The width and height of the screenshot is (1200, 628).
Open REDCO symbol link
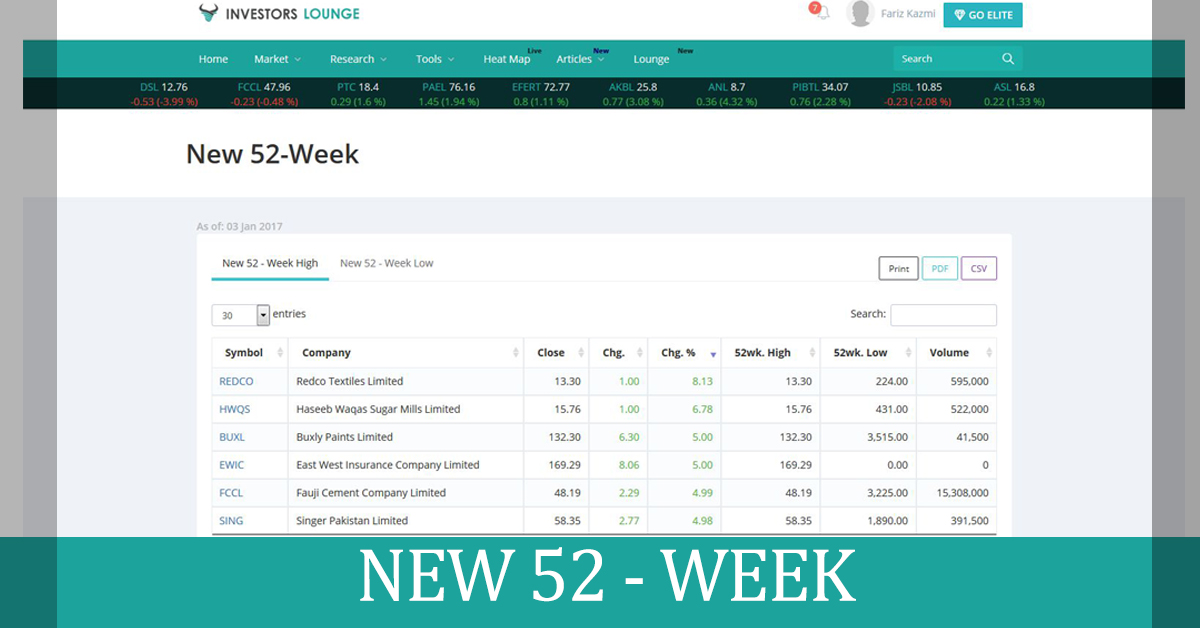click(x=236, y=381)
